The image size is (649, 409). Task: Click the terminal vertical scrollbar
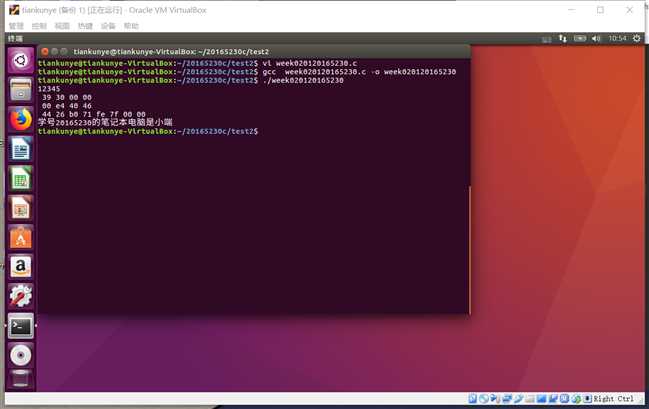coord(470,250)
